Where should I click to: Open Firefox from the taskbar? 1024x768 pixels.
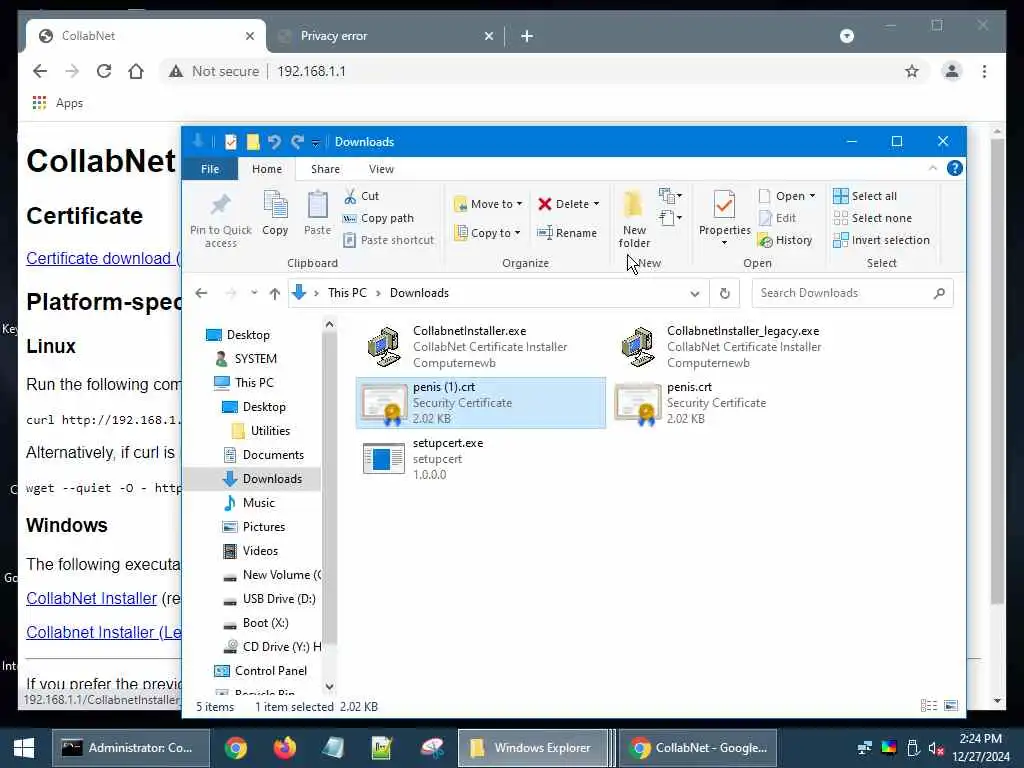pos(285,748)
